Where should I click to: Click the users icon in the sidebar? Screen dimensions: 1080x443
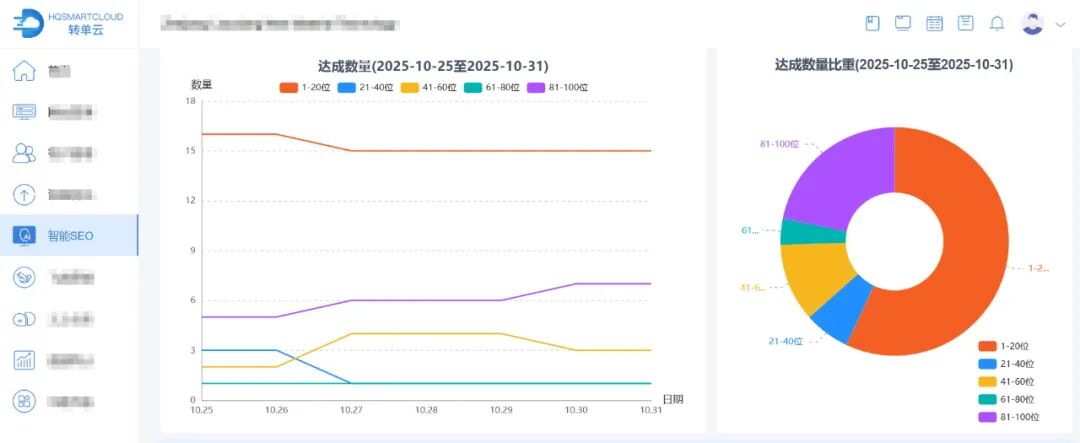point(24,153)
